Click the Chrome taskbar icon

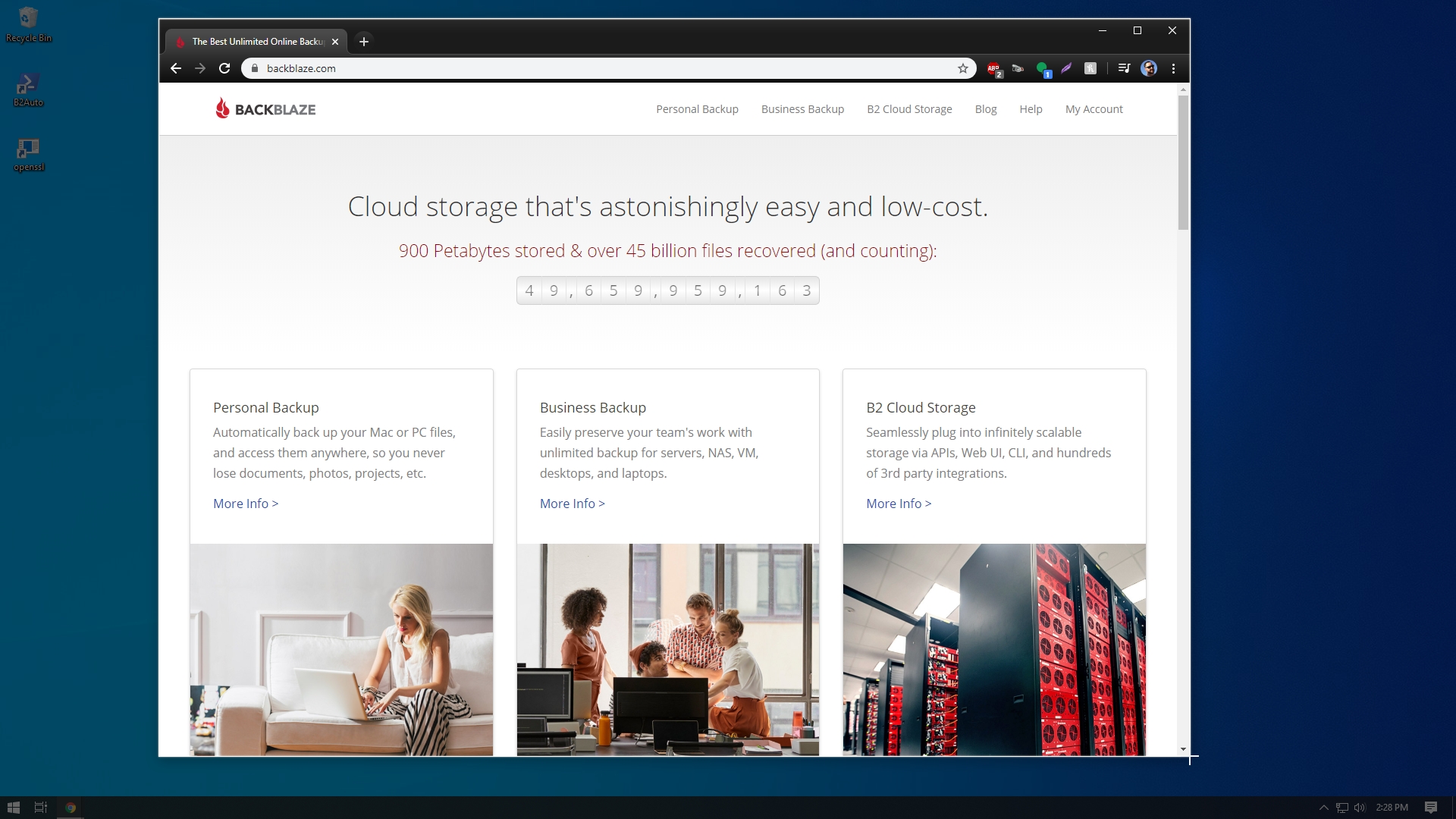tap(71, 808)
